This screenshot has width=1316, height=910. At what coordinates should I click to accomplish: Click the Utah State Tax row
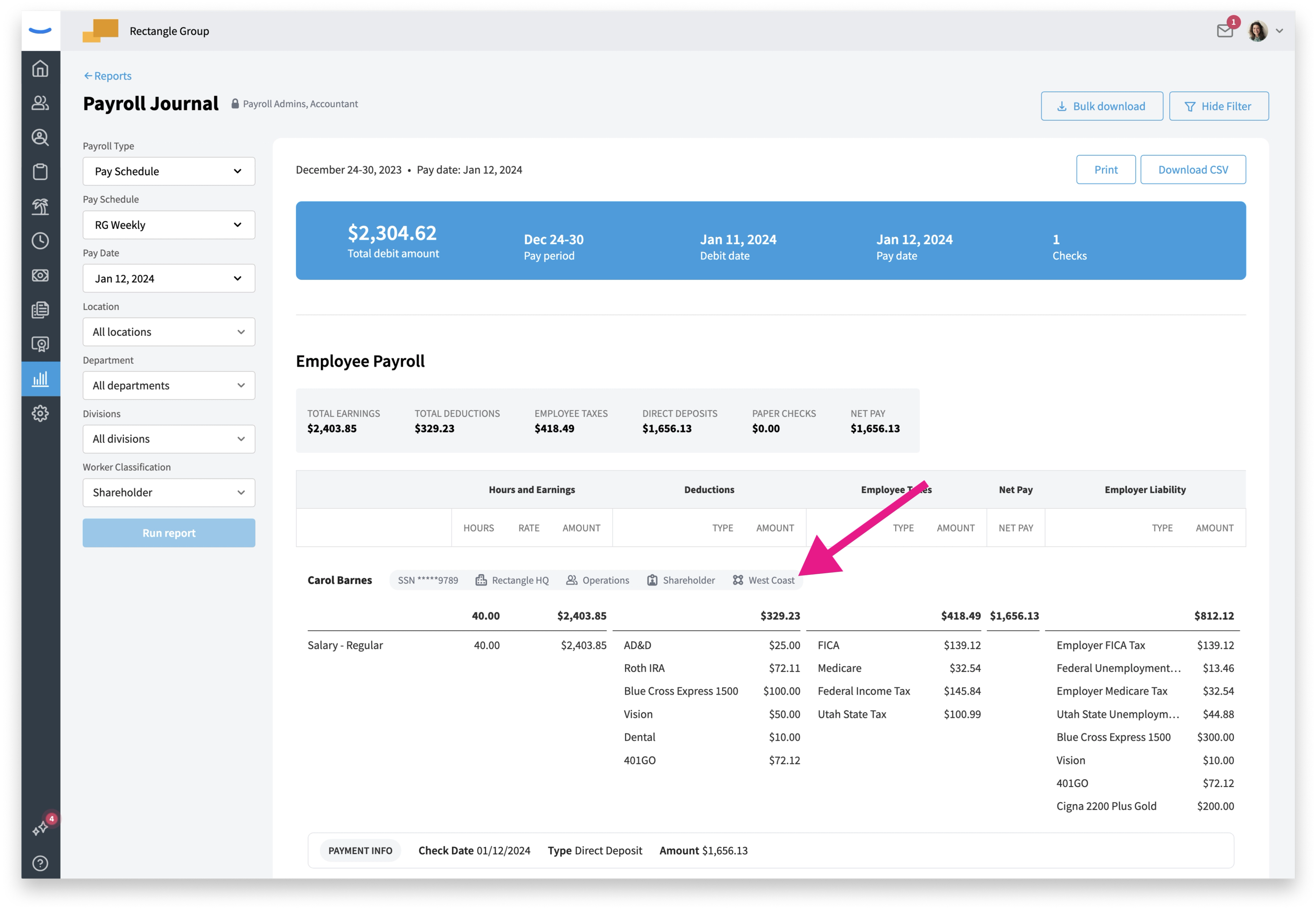coord(899,714)
